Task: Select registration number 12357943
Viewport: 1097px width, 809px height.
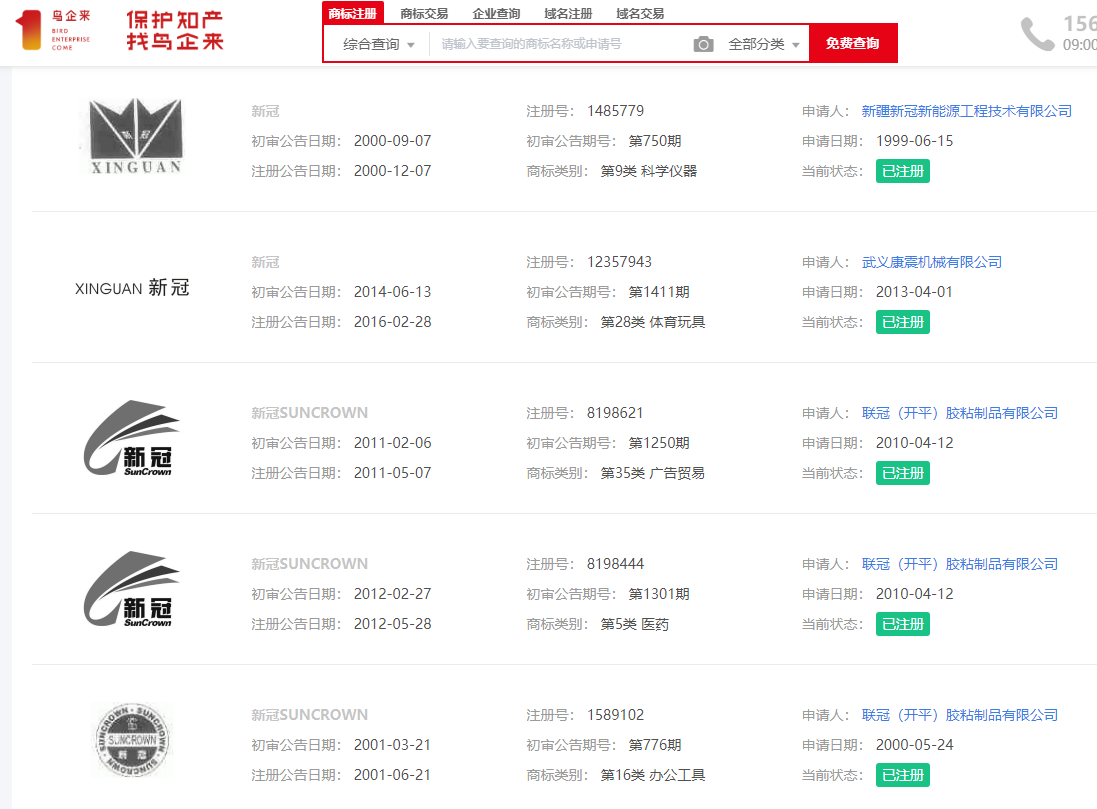Action: (619, 262)
